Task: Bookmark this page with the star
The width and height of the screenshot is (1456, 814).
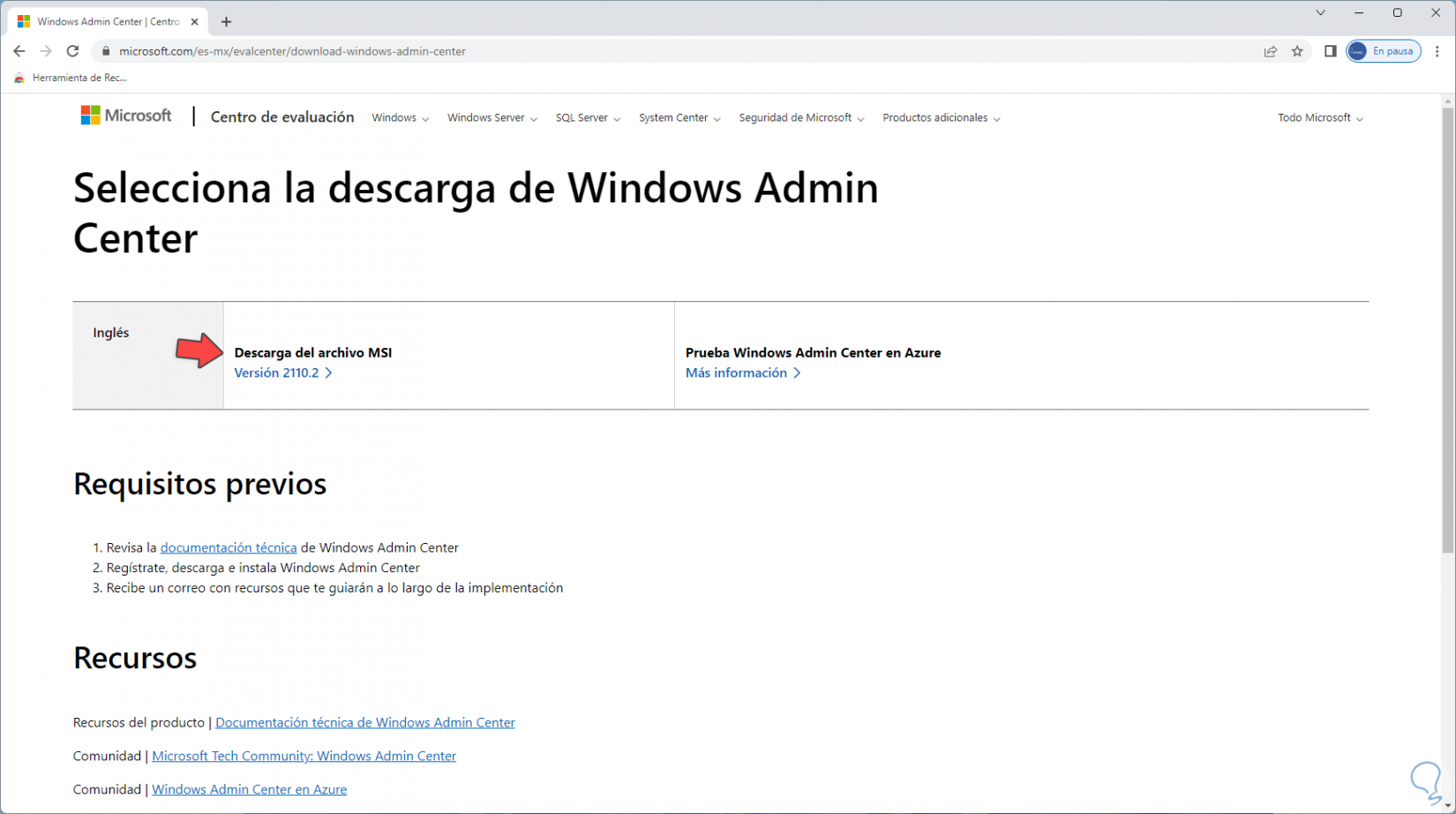Action: 1297,51
